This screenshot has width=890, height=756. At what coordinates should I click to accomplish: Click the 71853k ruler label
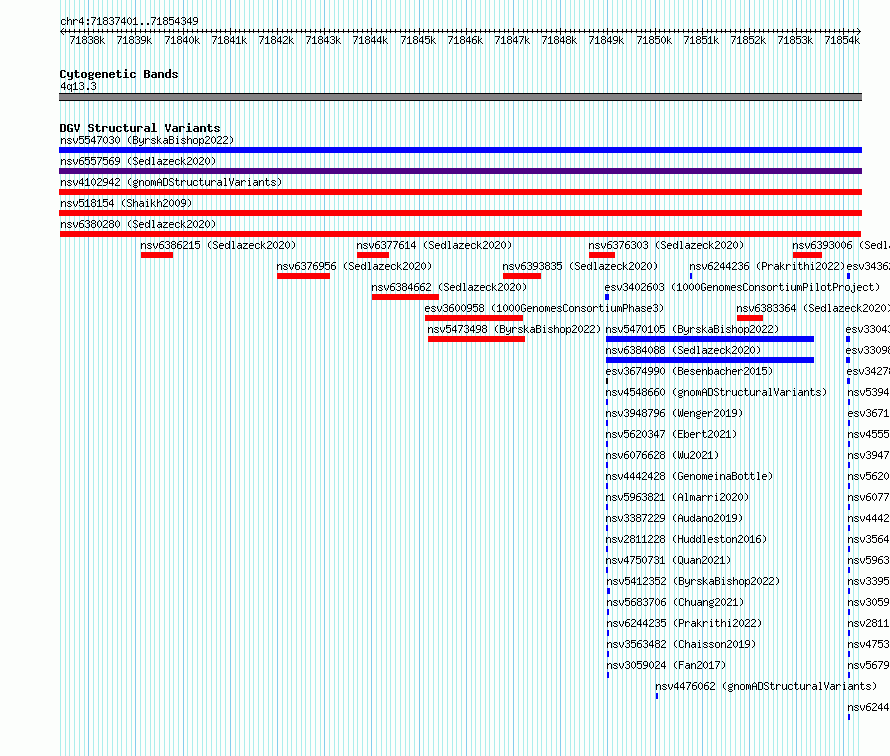[x=795, y=40]
